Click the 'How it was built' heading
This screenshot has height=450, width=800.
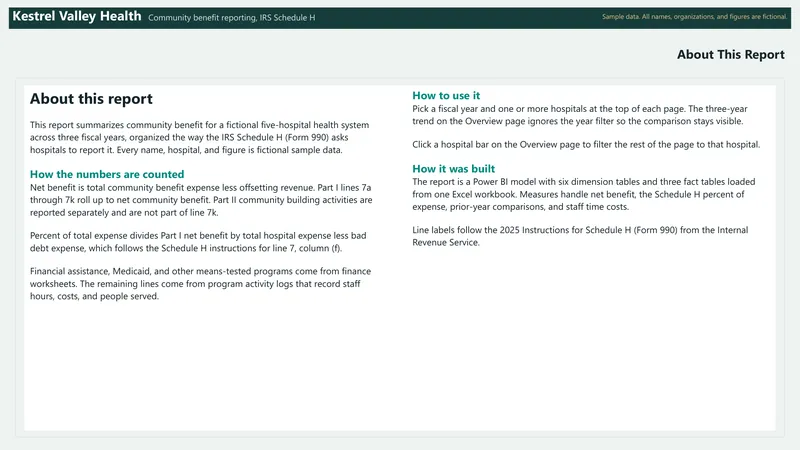454,169
